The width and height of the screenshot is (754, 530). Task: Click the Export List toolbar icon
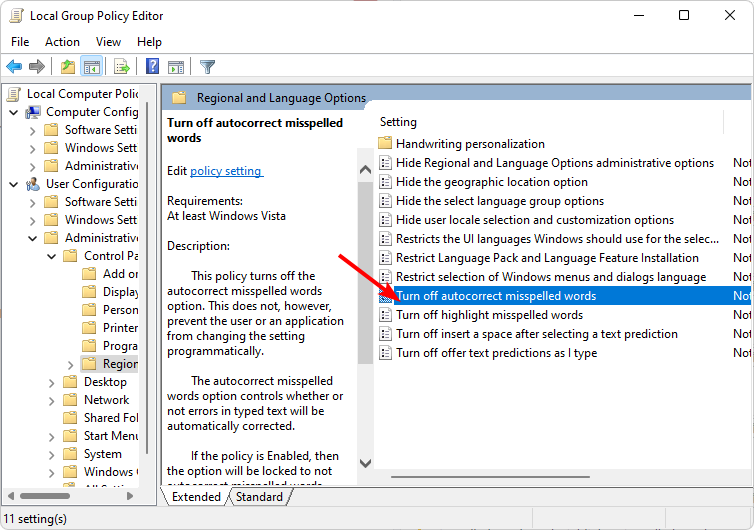click(x=122, y=66)
